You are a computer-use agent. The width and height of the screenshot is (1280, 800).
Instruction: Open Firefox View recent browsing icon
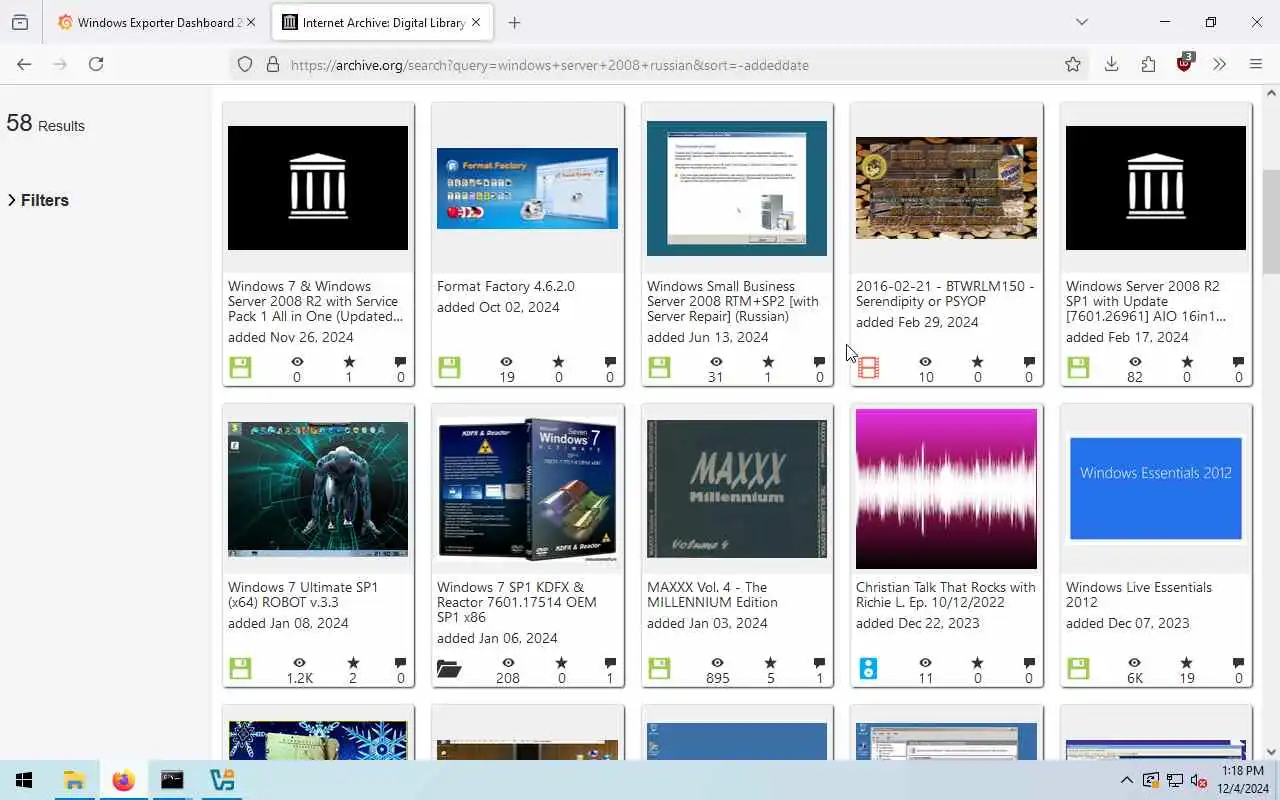[20, 22]
